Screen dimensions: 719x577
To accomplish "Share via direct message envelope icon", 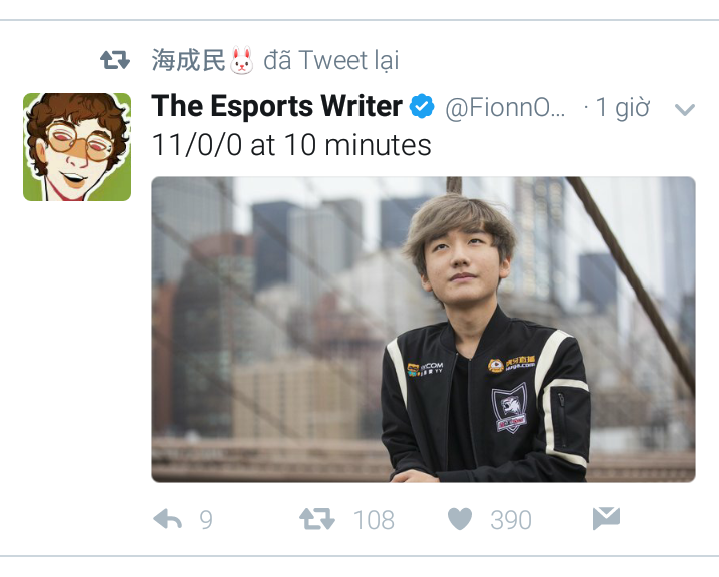I will (606, 519).
